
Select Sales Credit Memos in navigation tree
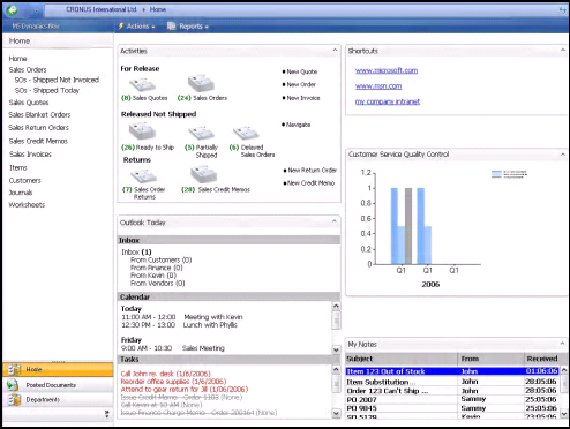click(38, 141)
